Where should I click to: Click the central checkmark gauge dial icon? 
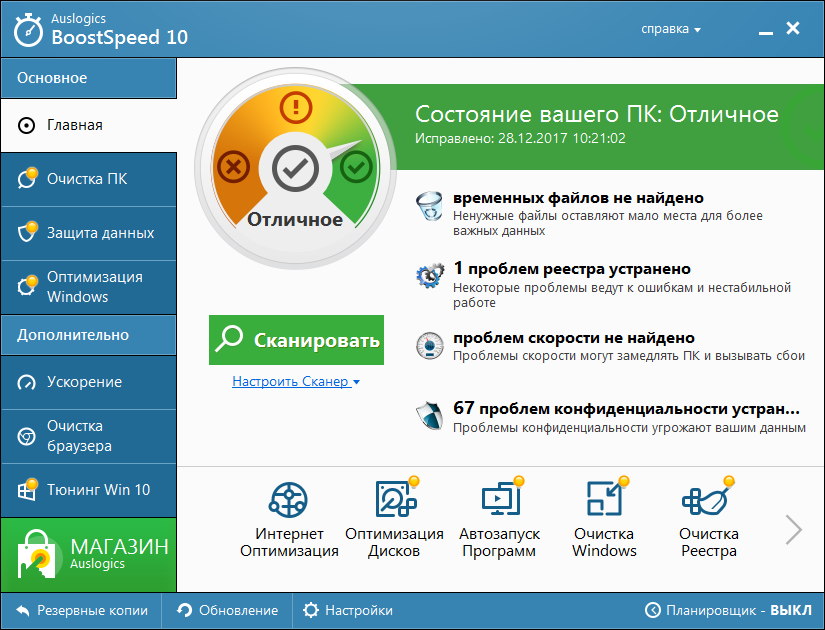pos(295,169)
